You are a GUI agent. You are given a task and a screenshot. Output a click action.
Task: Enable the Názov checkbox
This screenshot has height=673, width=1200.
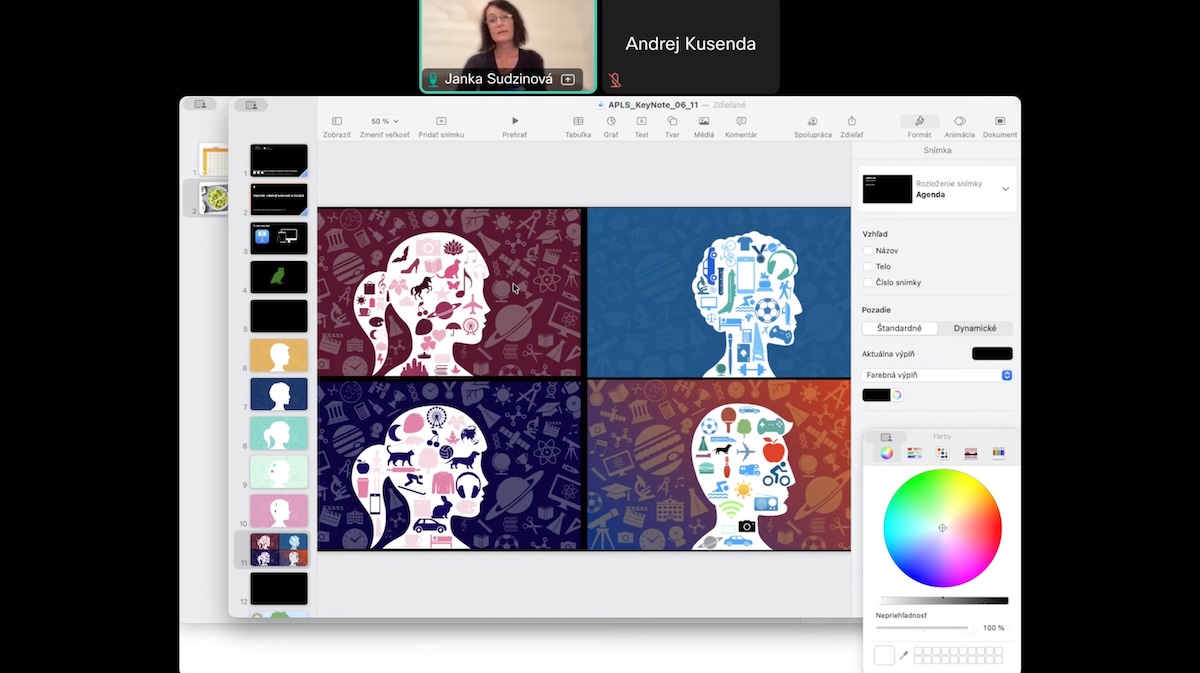(868, 251)
